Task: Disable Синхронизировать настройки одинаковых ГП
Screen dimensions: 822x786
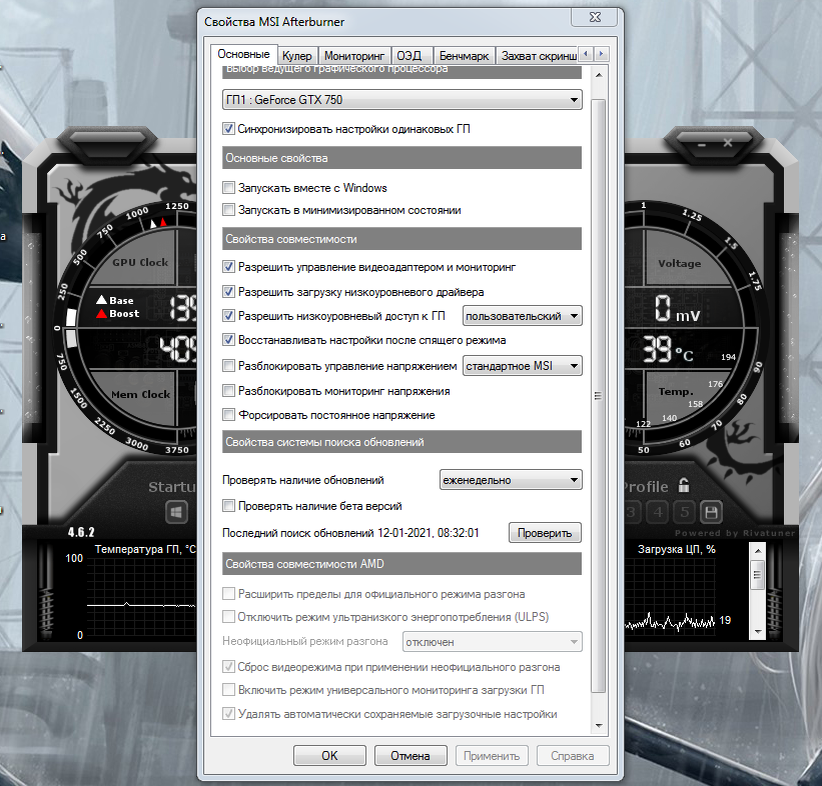Action: pos(227,129)
